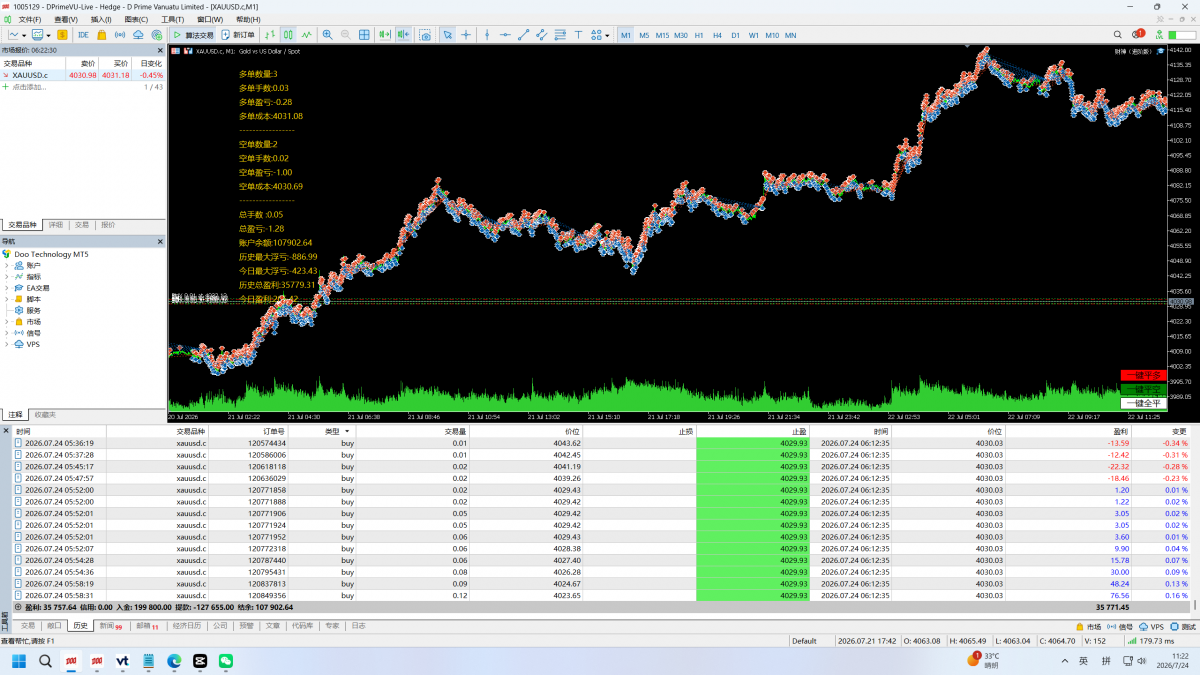Switch chart to candlestick display icon
The width and height of the screenshot is (1200, 675).
tap(287, 35)
